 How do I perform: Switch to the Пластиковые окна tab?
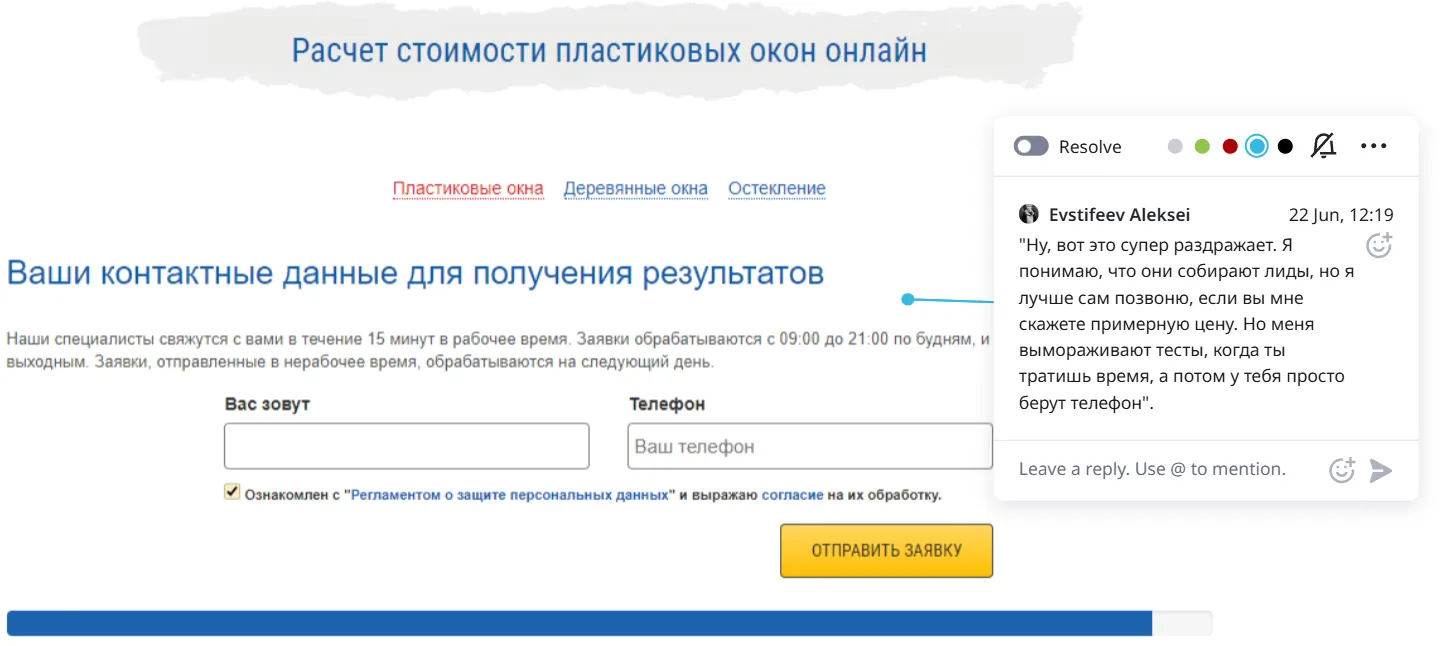pyautogui.click(x=468, y=189)
